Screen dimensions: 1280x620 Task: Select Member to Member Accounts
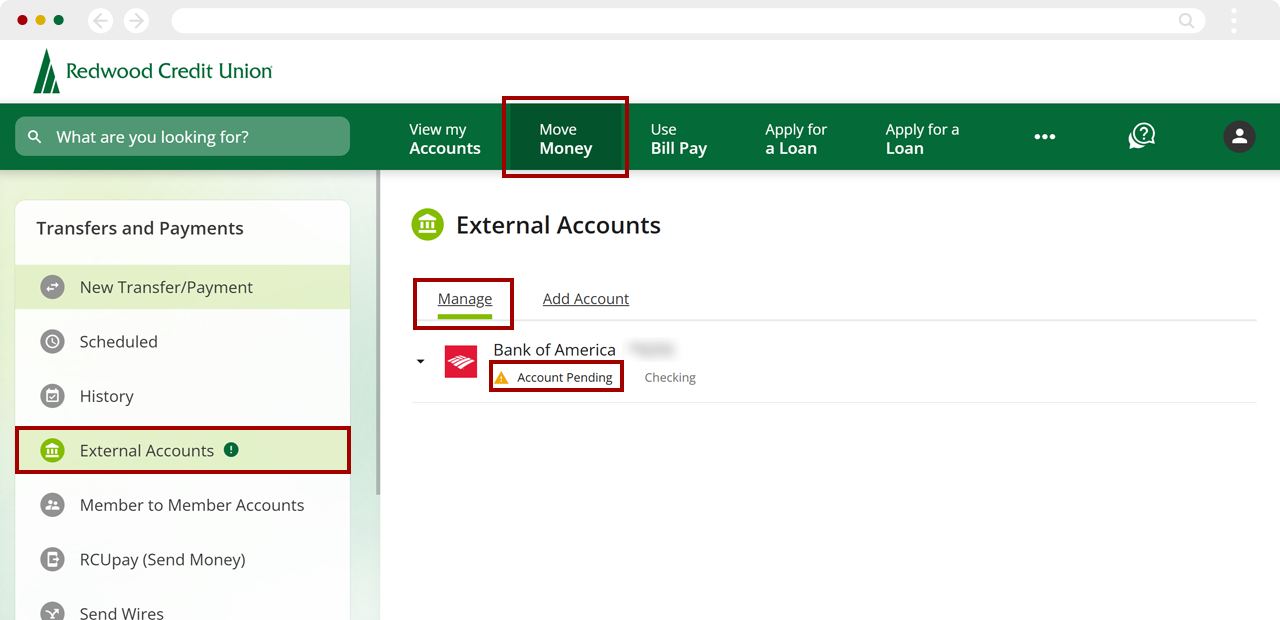point(183,505)
